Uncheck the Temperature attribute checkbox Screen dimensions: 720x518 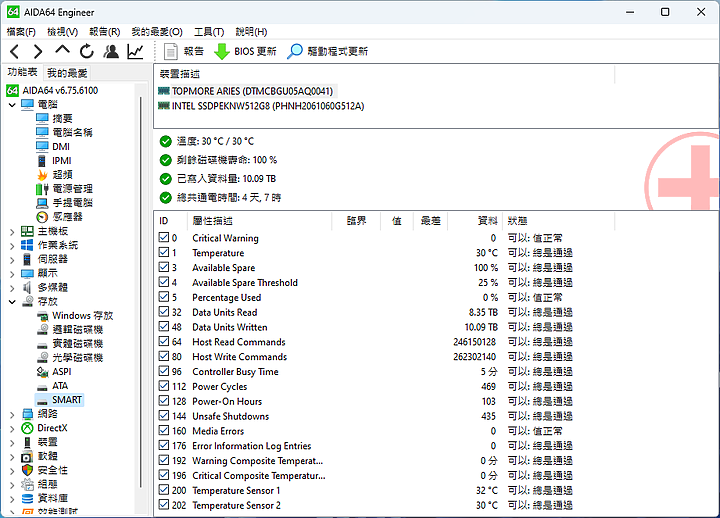coord(163,252)
